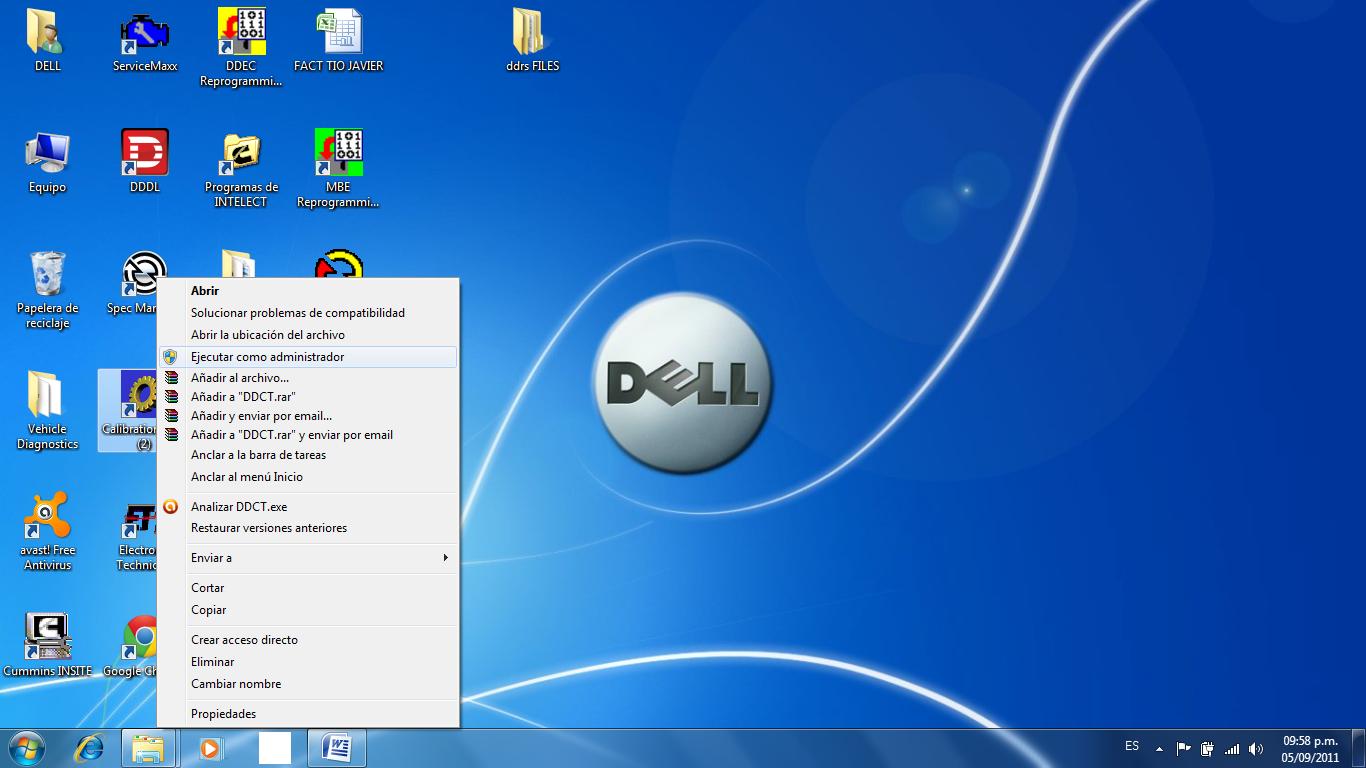Choose Abrir in the context menu
This screenshot has height=768, width=1366.
tap(308, 291)
